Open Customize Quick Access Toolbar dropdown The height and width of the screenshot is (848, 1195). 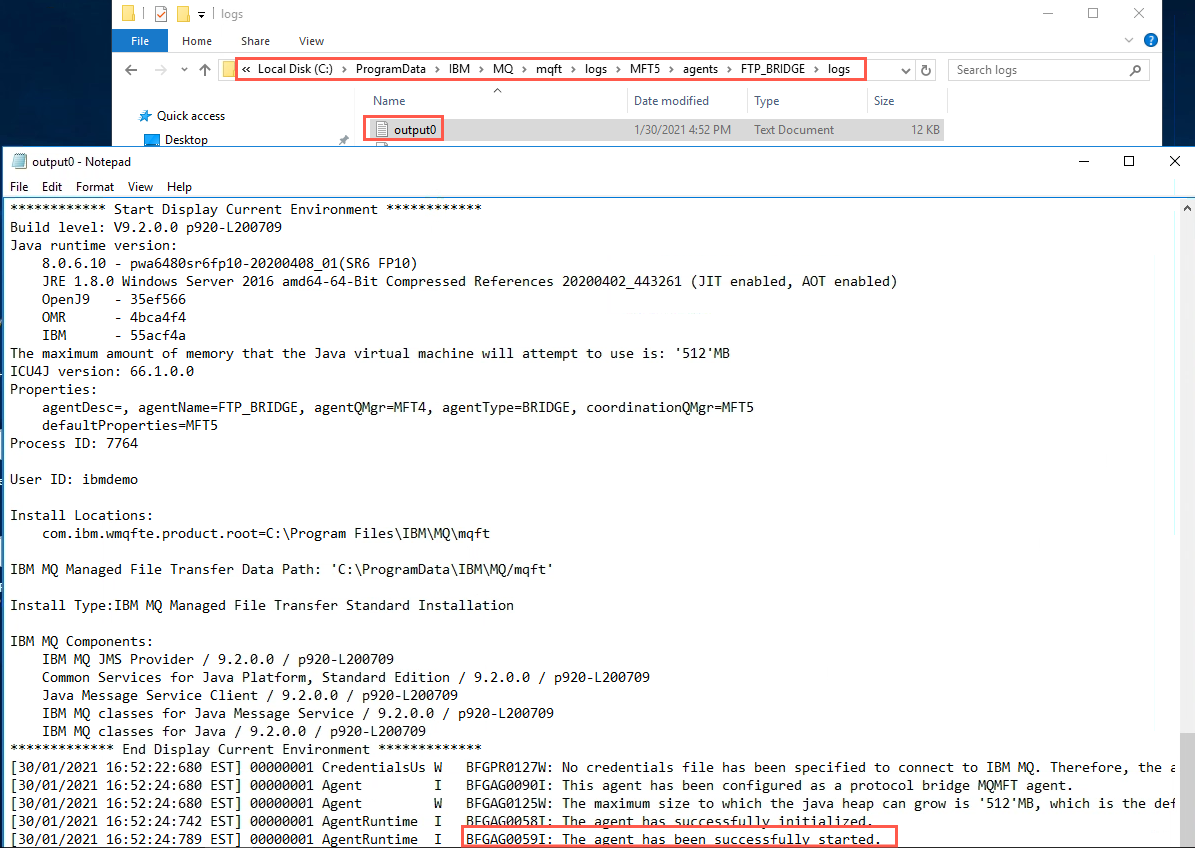[x=201, y=14]
